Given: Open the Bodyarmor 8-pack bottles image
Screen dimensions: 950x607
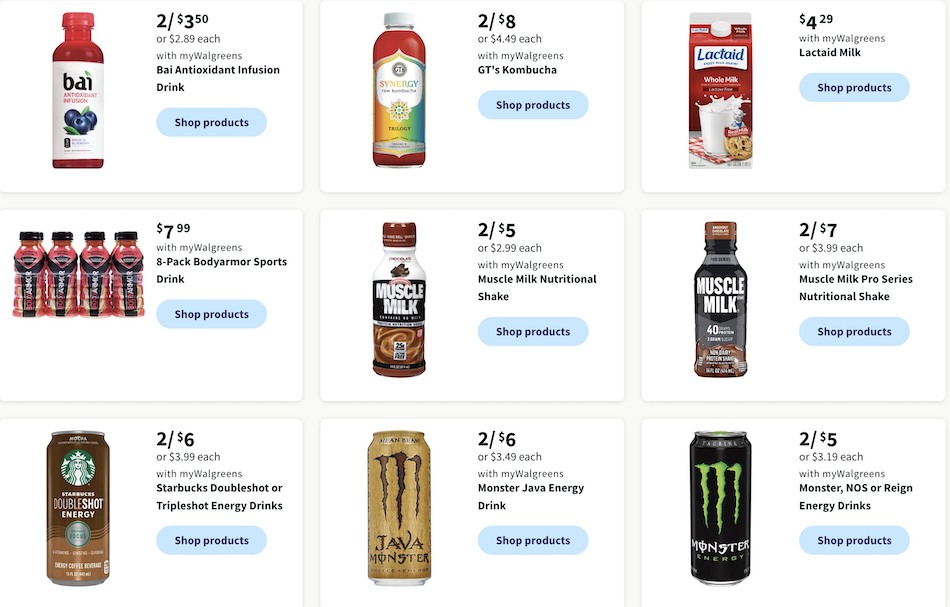Looking at the screenshot, I should (78, 274).
